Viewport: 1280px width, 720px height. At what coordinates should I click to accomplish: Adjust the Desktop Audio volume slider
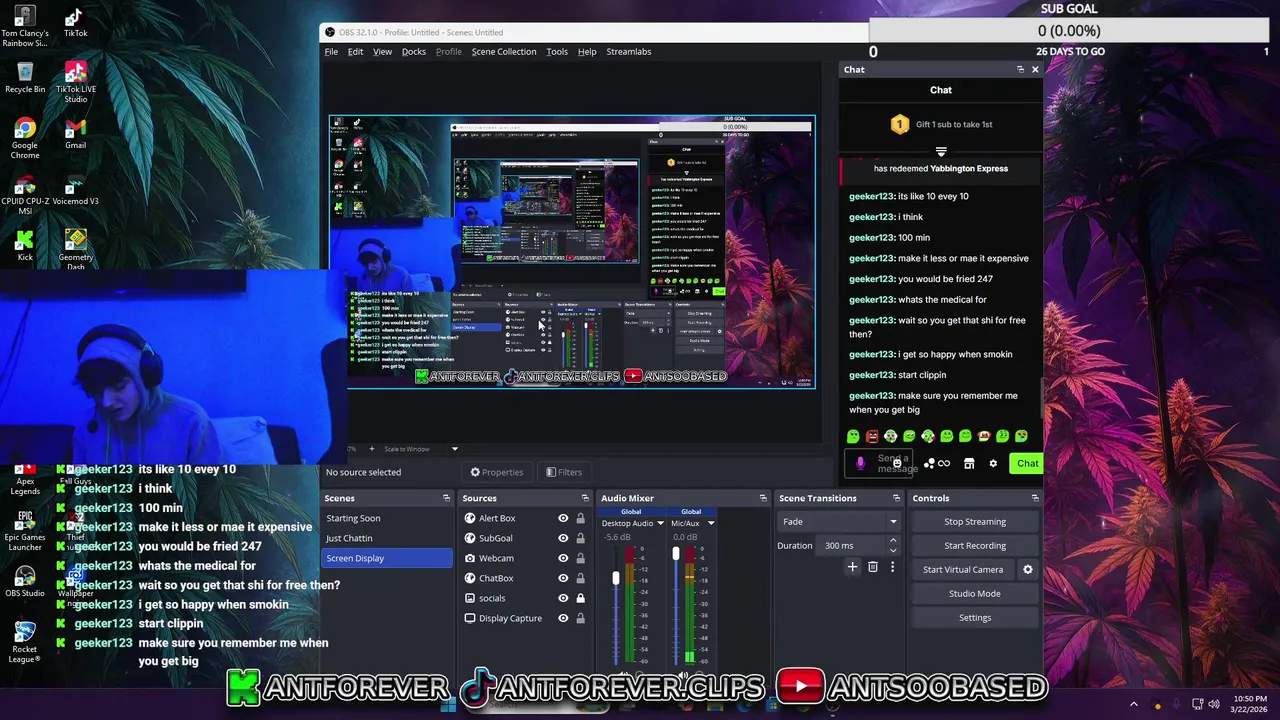pos(616,578)
